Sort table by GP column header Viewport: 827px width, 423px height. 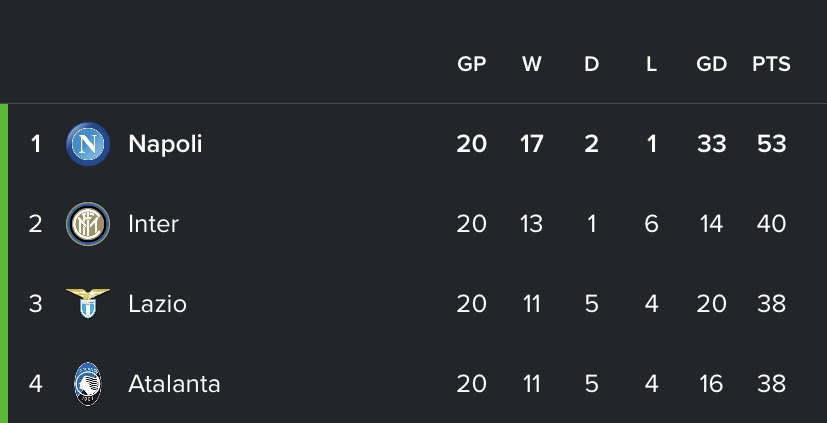click(471, 64)
